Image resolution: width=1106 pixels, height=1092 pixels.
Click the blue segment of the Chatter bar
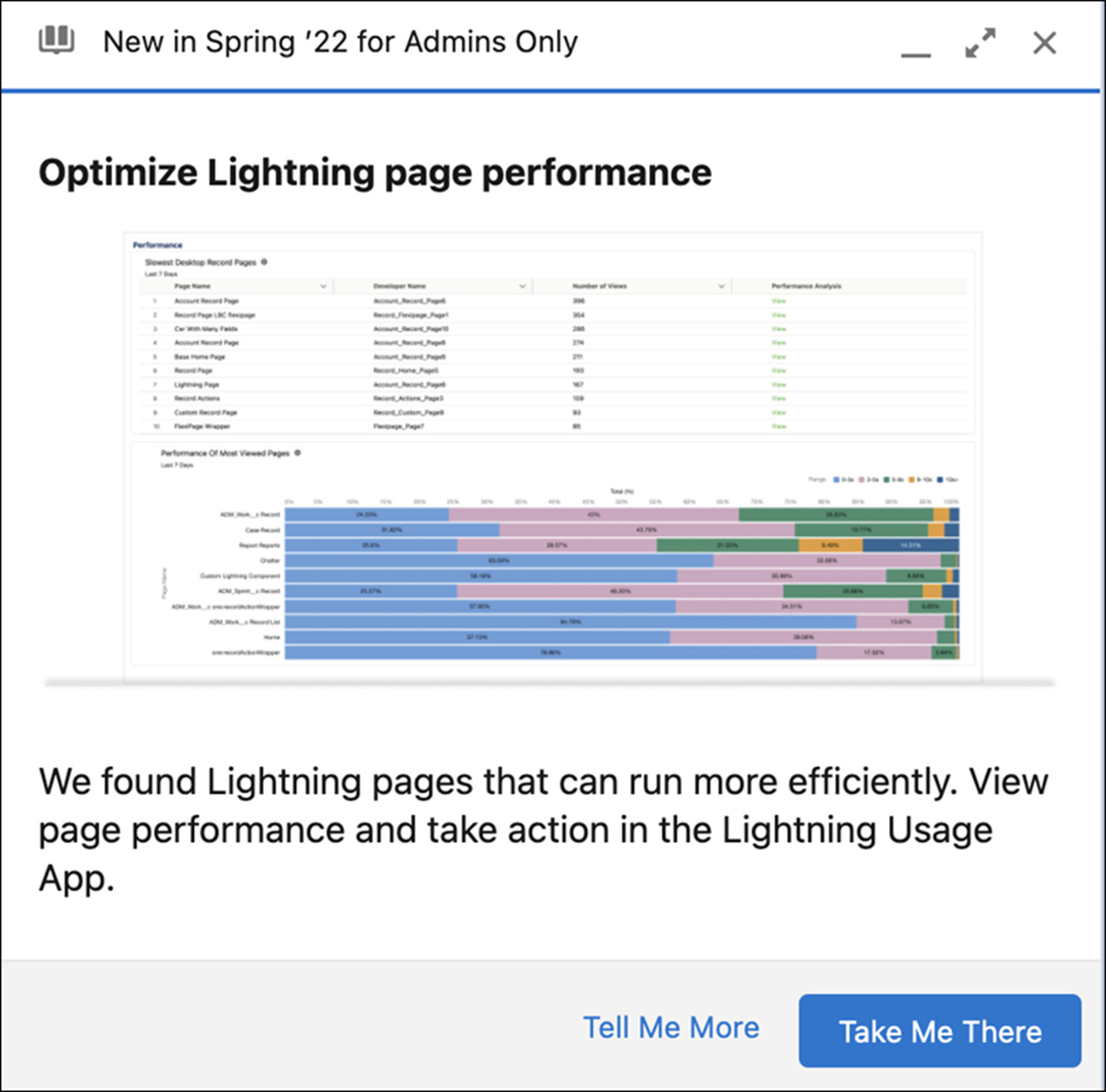click(x=499, y=560)
